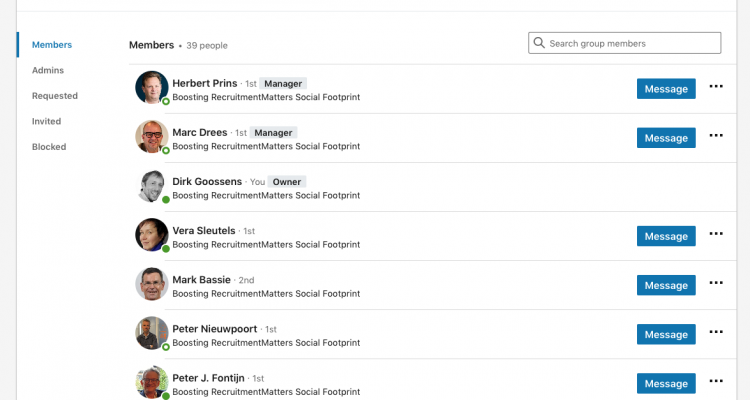Focus the Search group members field
Screen dimensions: 750x400
click(625, 43)
